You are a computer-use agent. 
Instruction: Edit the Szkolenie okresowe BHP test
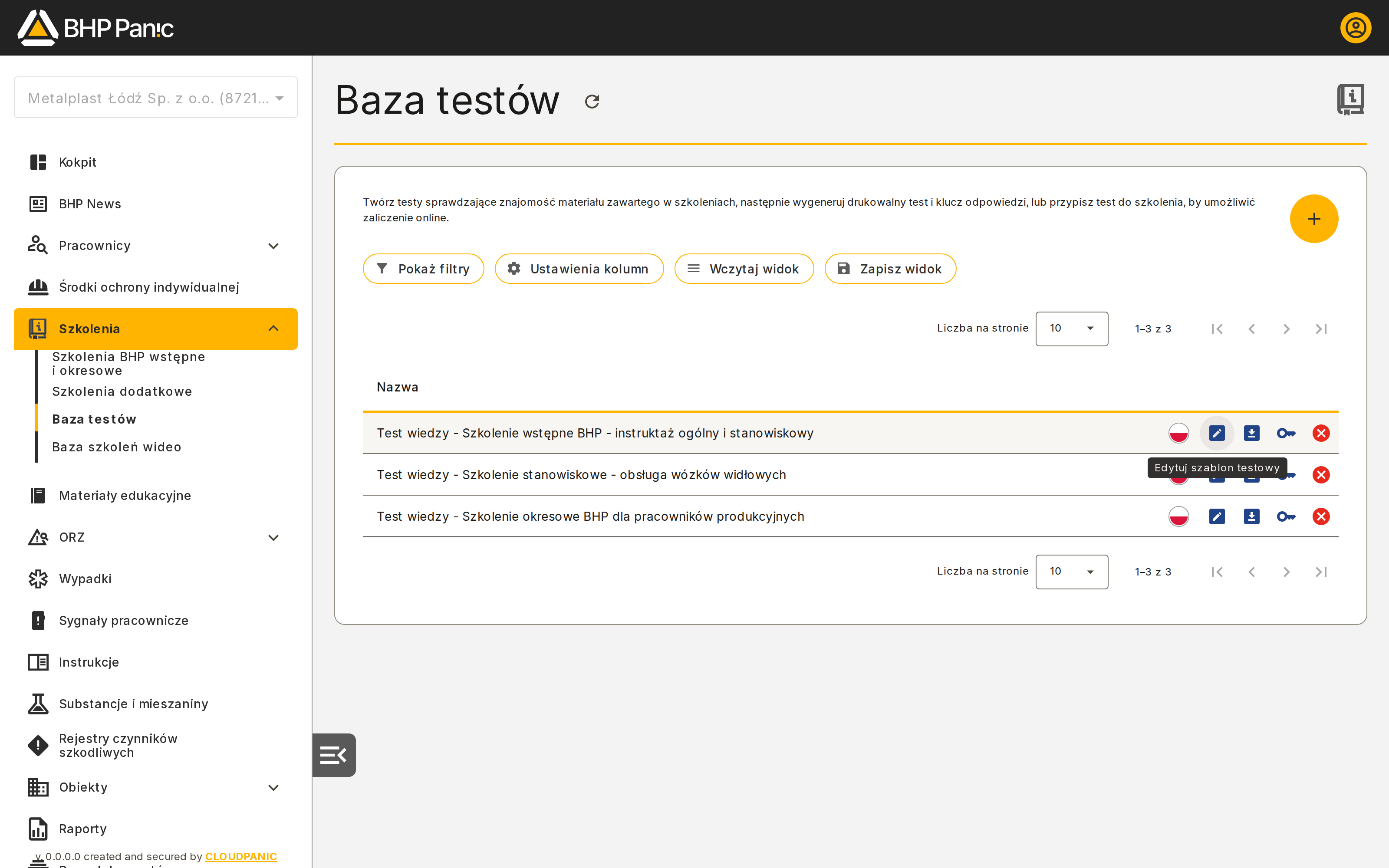click(x=1216, y=516)
